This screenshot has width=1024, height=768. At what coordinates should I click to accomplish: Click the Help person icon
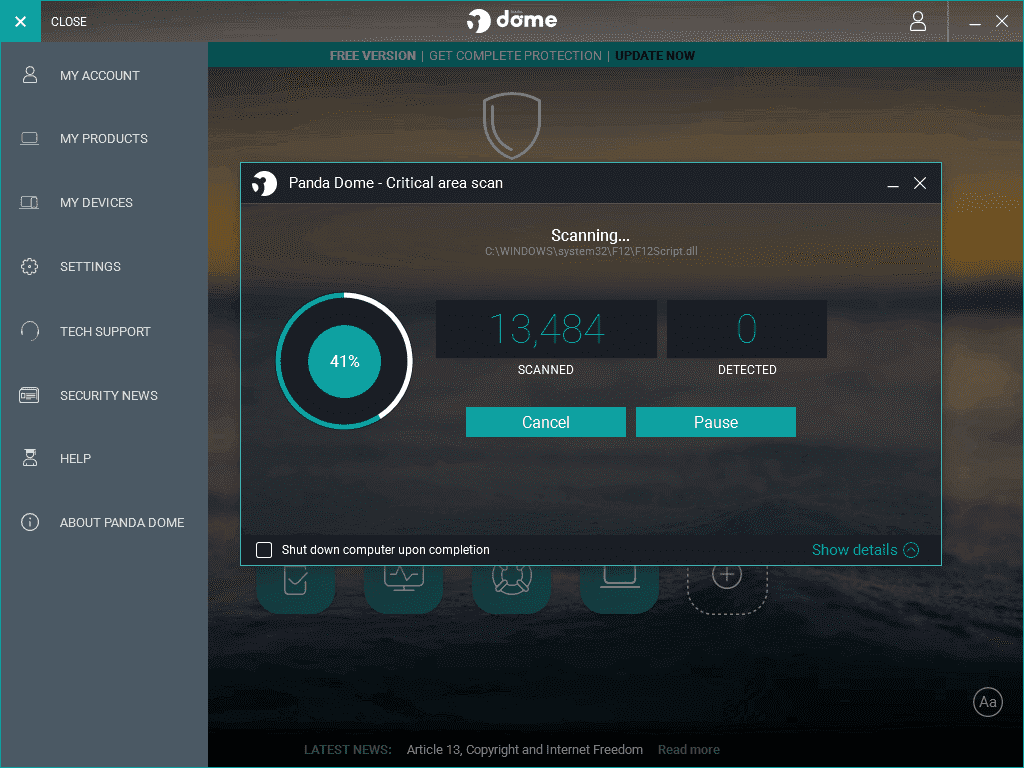29,458
